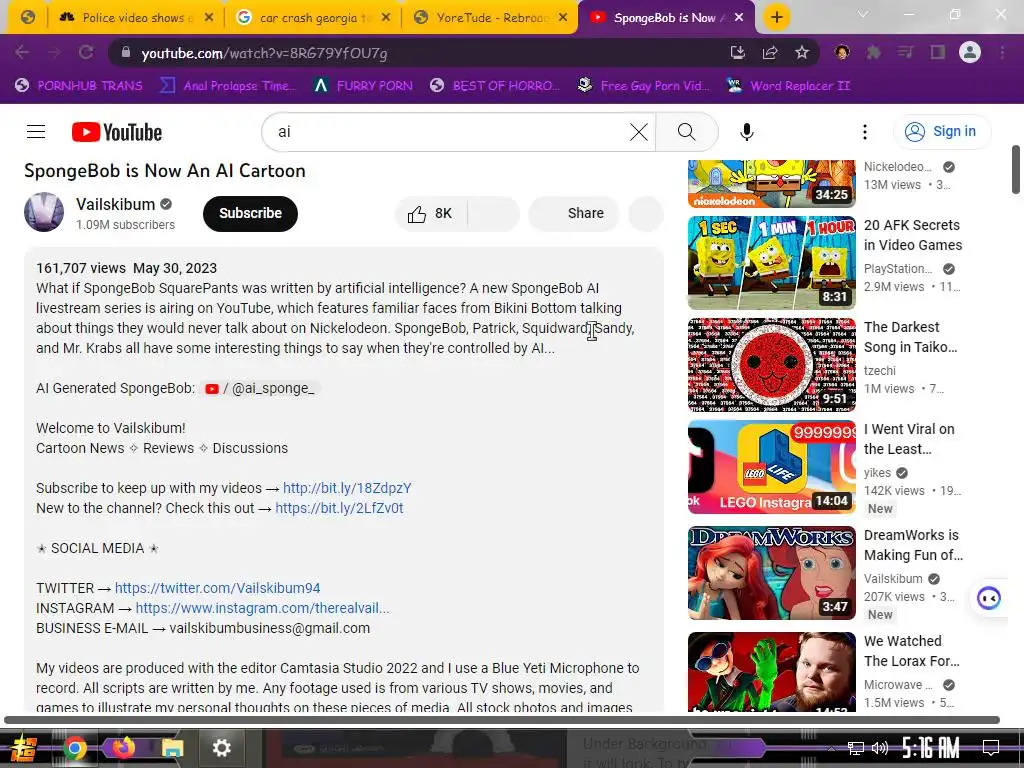Open BEST OF HORRO... bookmark
1024x768 pixels.
(x=495, y=86)
